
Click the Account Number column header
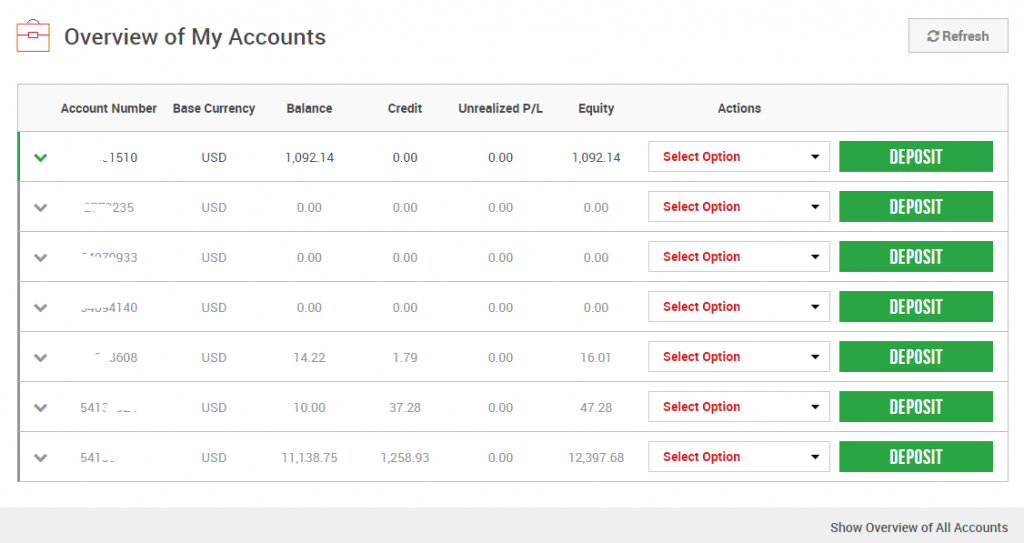coord(108,108)
